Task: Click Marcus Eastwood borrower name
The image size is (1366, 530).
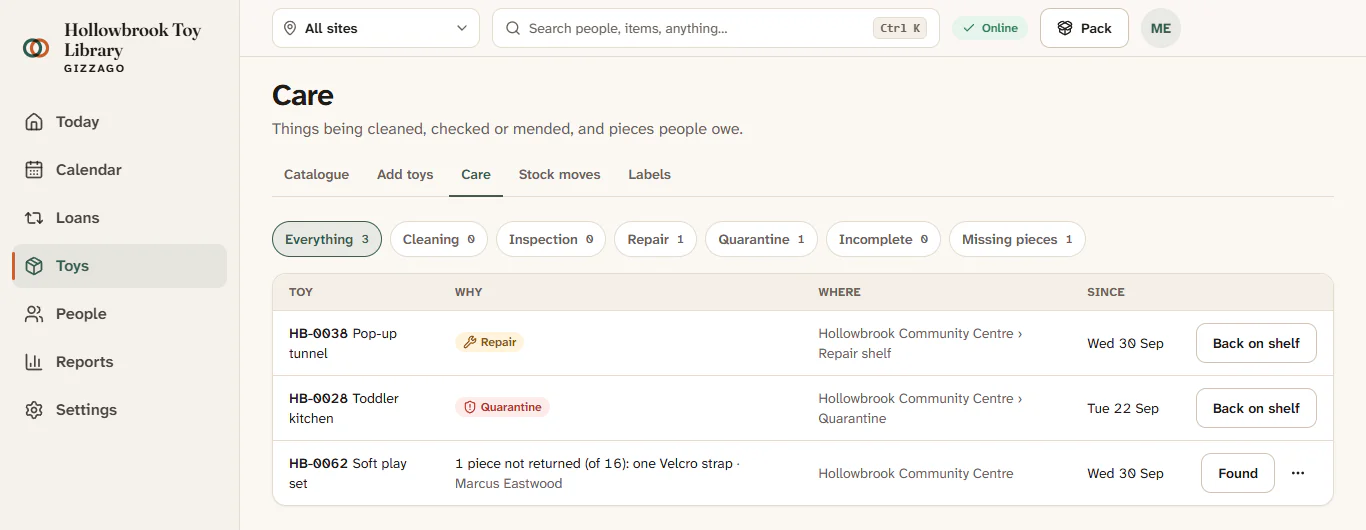Action: pyautogui.click(x=508, y=484)
